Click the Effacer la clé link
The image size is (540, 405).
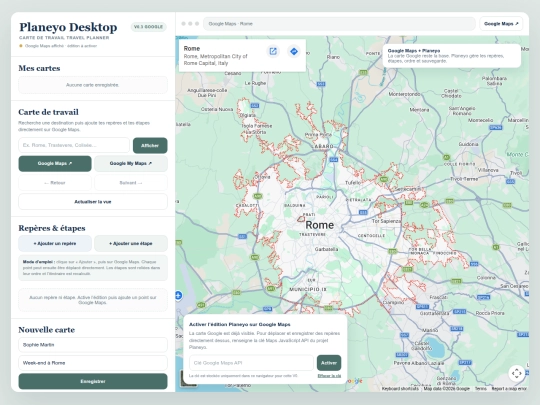click(329, 376)
